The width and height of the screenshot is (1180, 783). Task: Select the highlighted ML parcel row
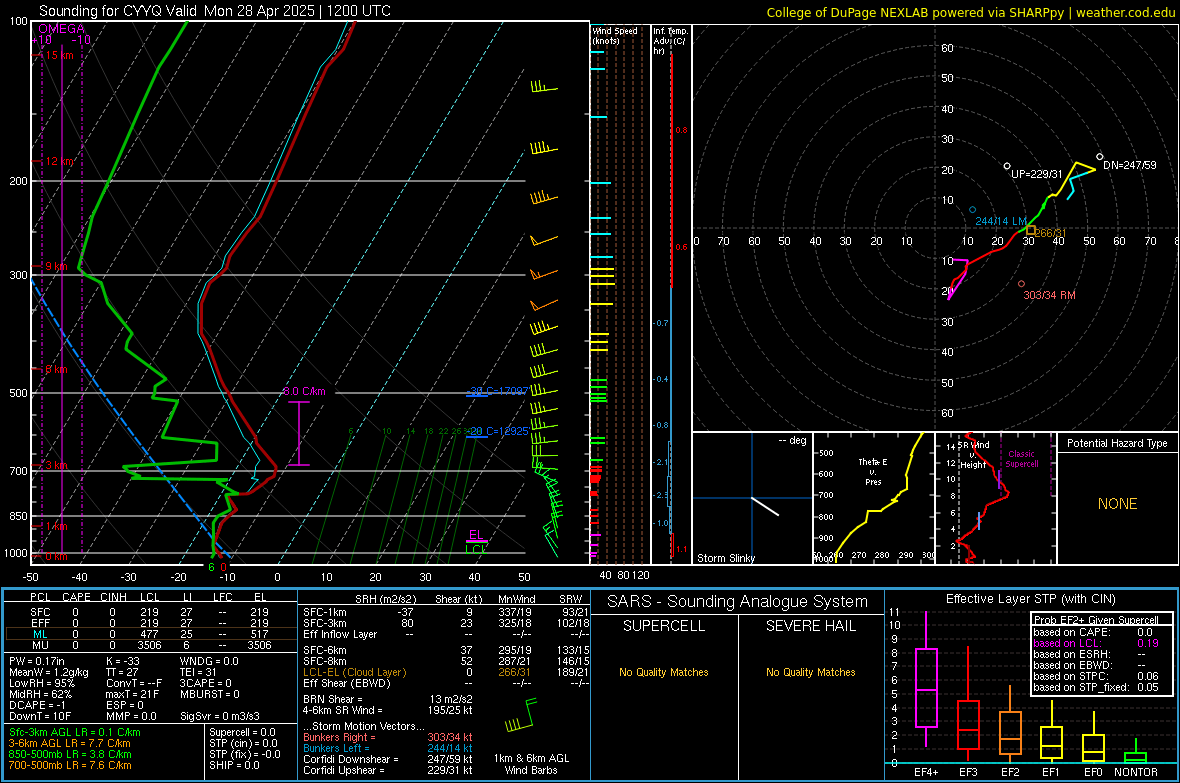pos(149,634)
